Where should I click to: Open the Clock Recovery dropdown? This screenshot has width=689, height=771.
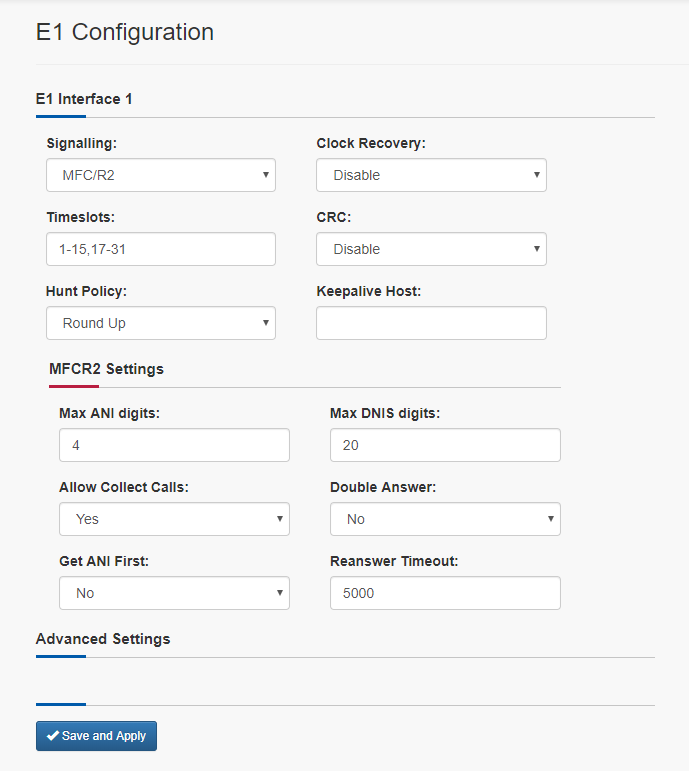click(x=431, y=175)
